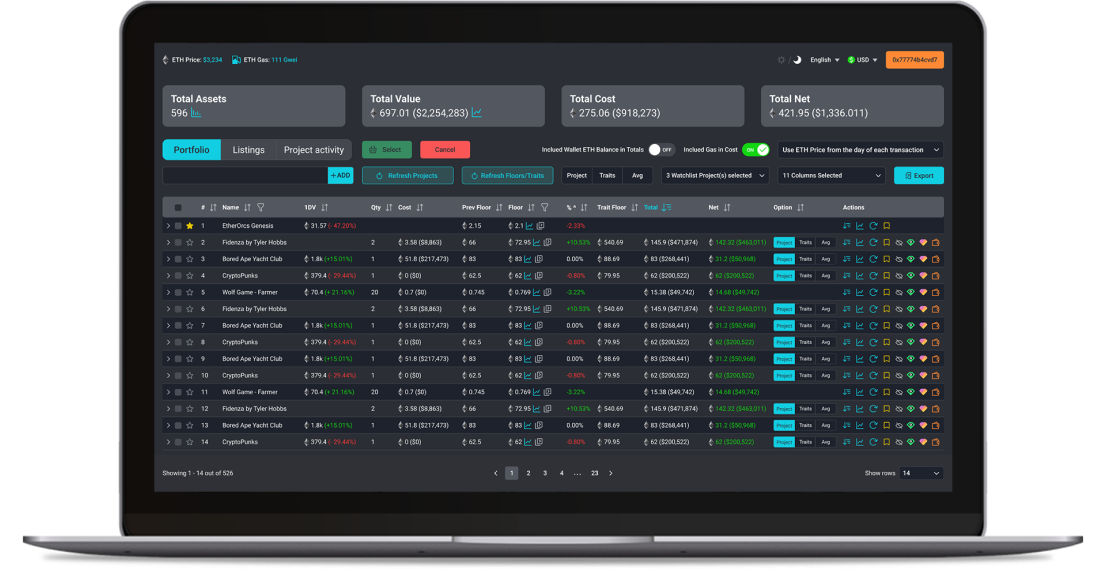Click the Refresh Floors/Traits button
The height and width of the screenshot is (582, 1106).
[x=507, y=175]
